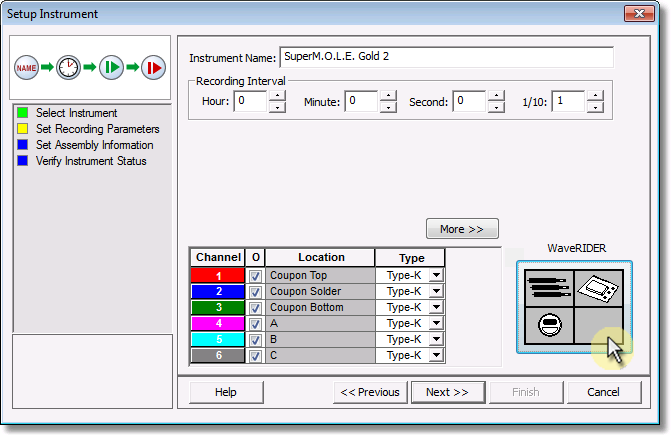This screenshot has width=672, height=437.
Task: Click the Hour input field
Action: tap(252, 101)
